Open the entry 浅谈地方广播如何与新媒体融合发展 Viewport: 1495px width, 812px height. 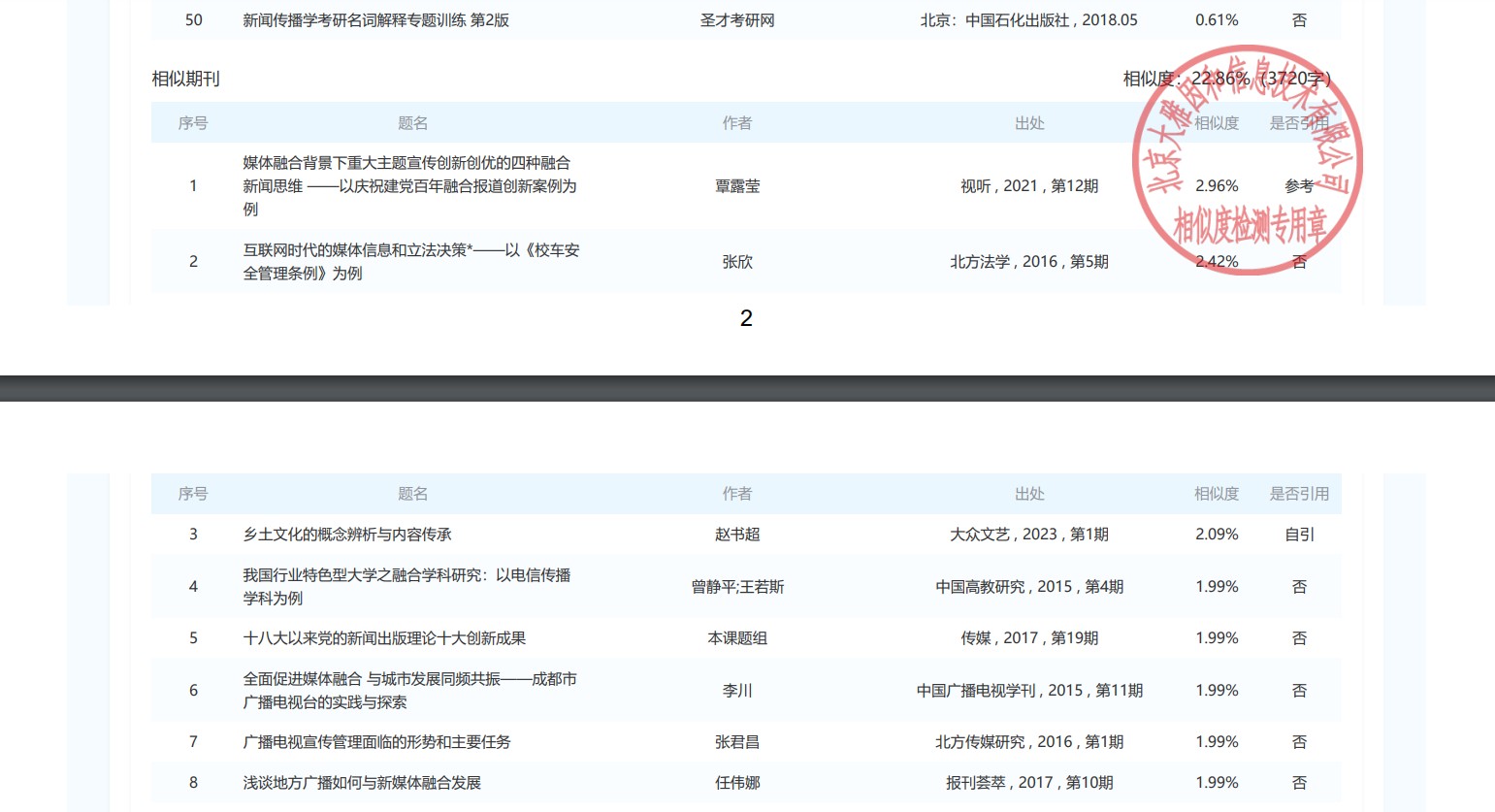coord(362,783)
